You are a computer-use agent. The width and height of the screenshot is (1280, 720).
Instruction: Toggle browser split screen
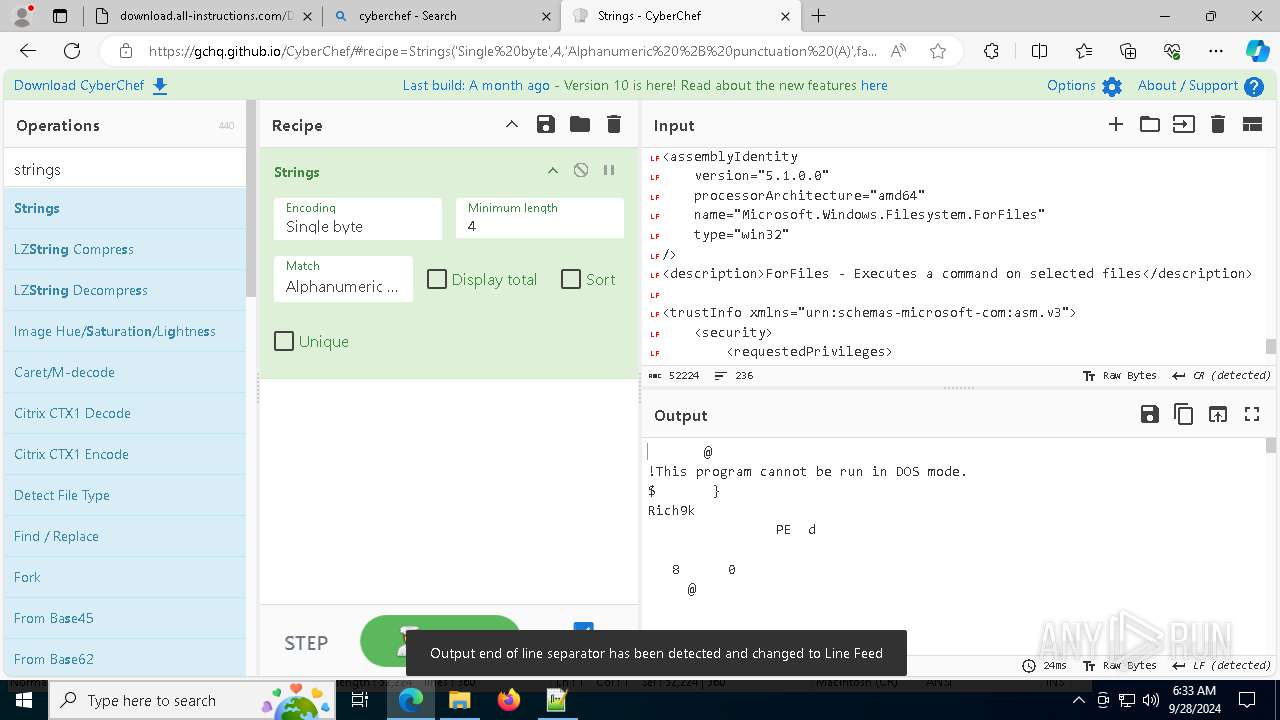1039,51
